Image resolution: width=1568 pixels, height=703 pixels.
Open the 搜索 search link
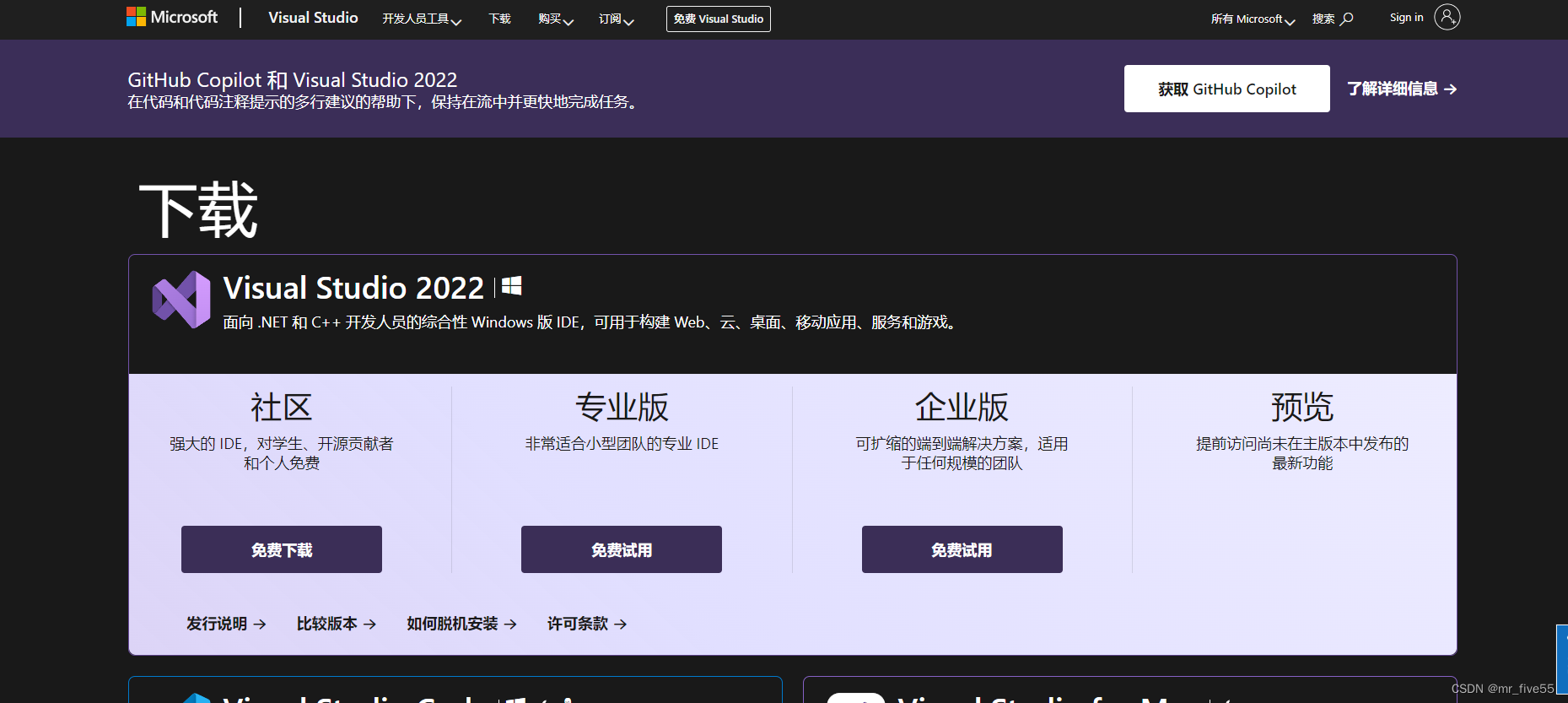[1323, 19]
